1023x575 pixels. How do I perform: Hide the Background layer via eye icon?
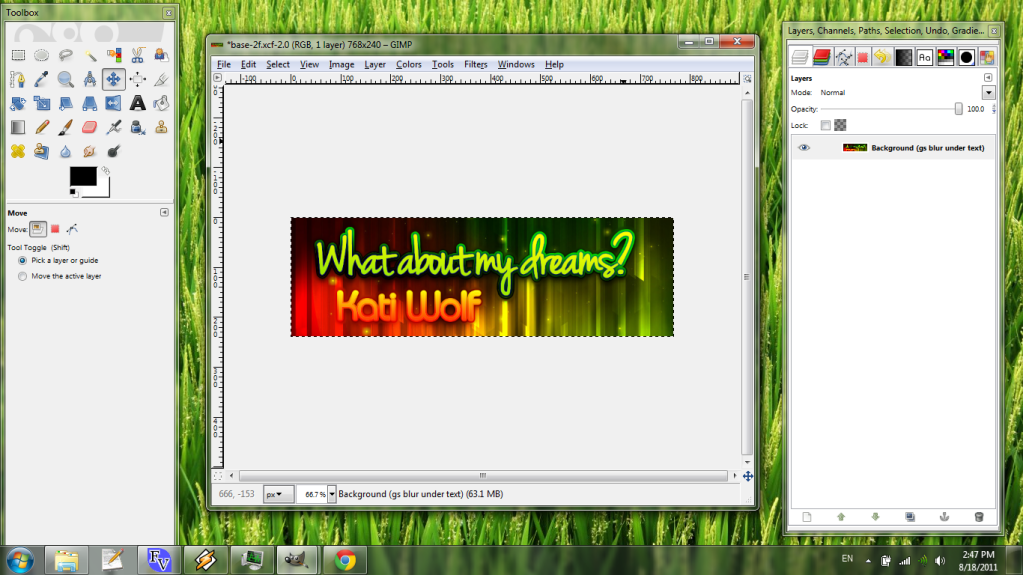(x=804, y=148)
